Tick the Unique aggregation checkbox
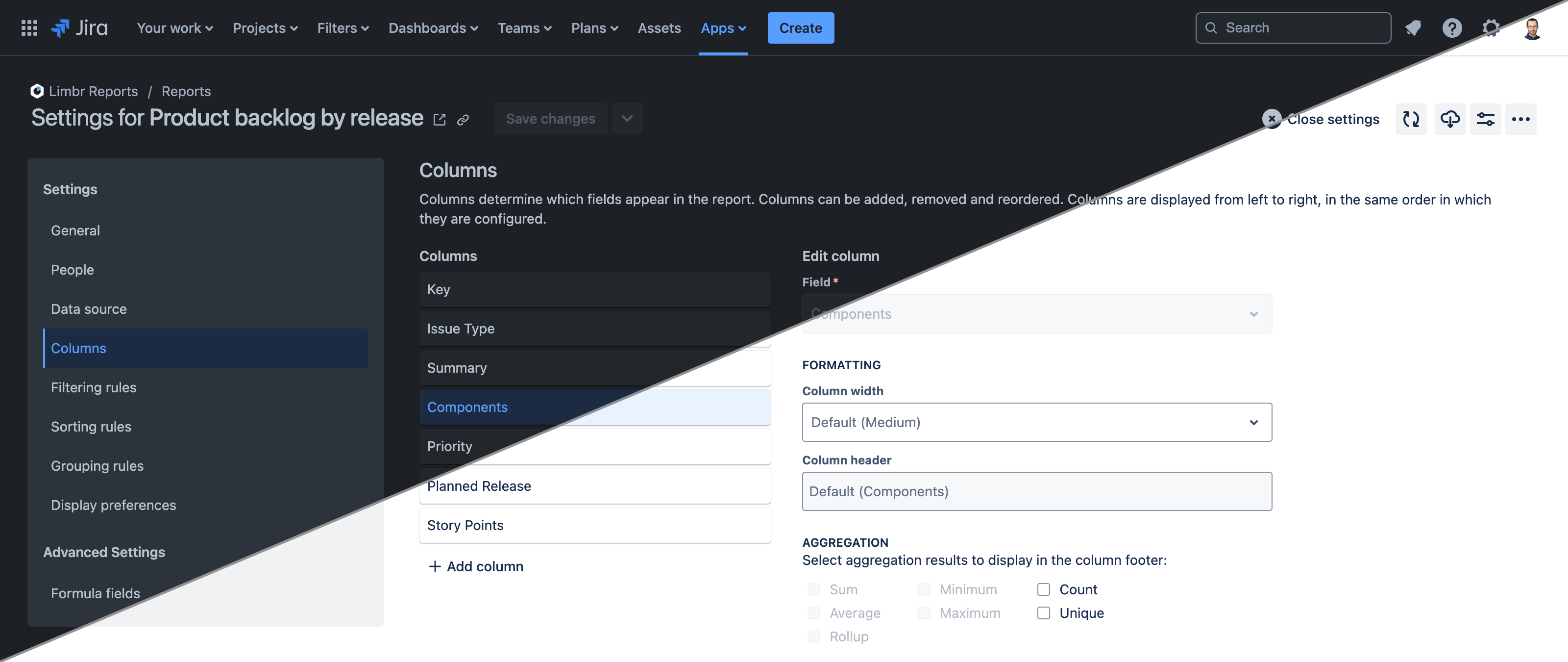 click(1043, 612)
